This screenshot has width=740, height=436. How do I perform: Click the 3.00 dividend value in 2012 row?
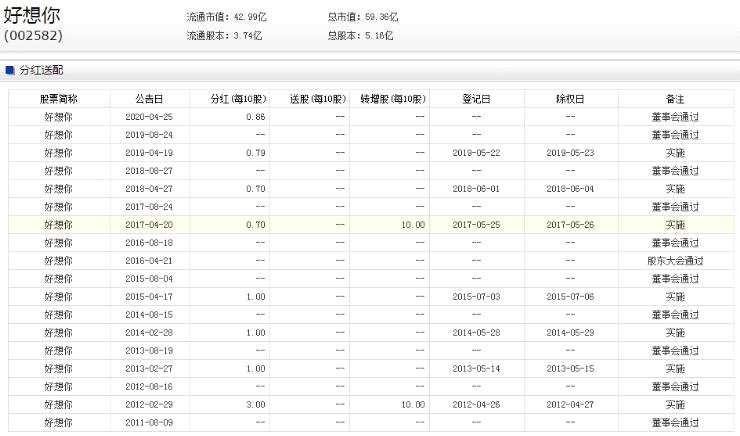tap(256, 404)
